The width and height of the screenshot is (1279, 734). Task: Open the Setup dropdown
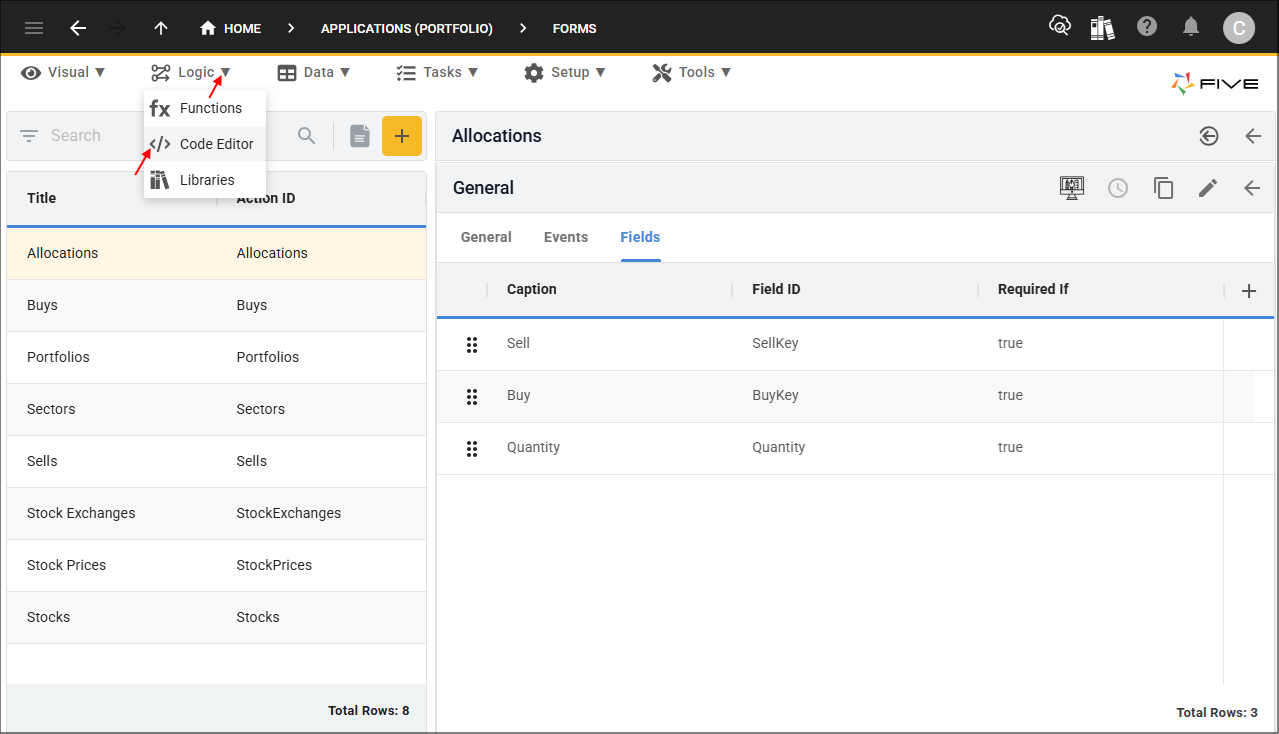tap(565, 72)
